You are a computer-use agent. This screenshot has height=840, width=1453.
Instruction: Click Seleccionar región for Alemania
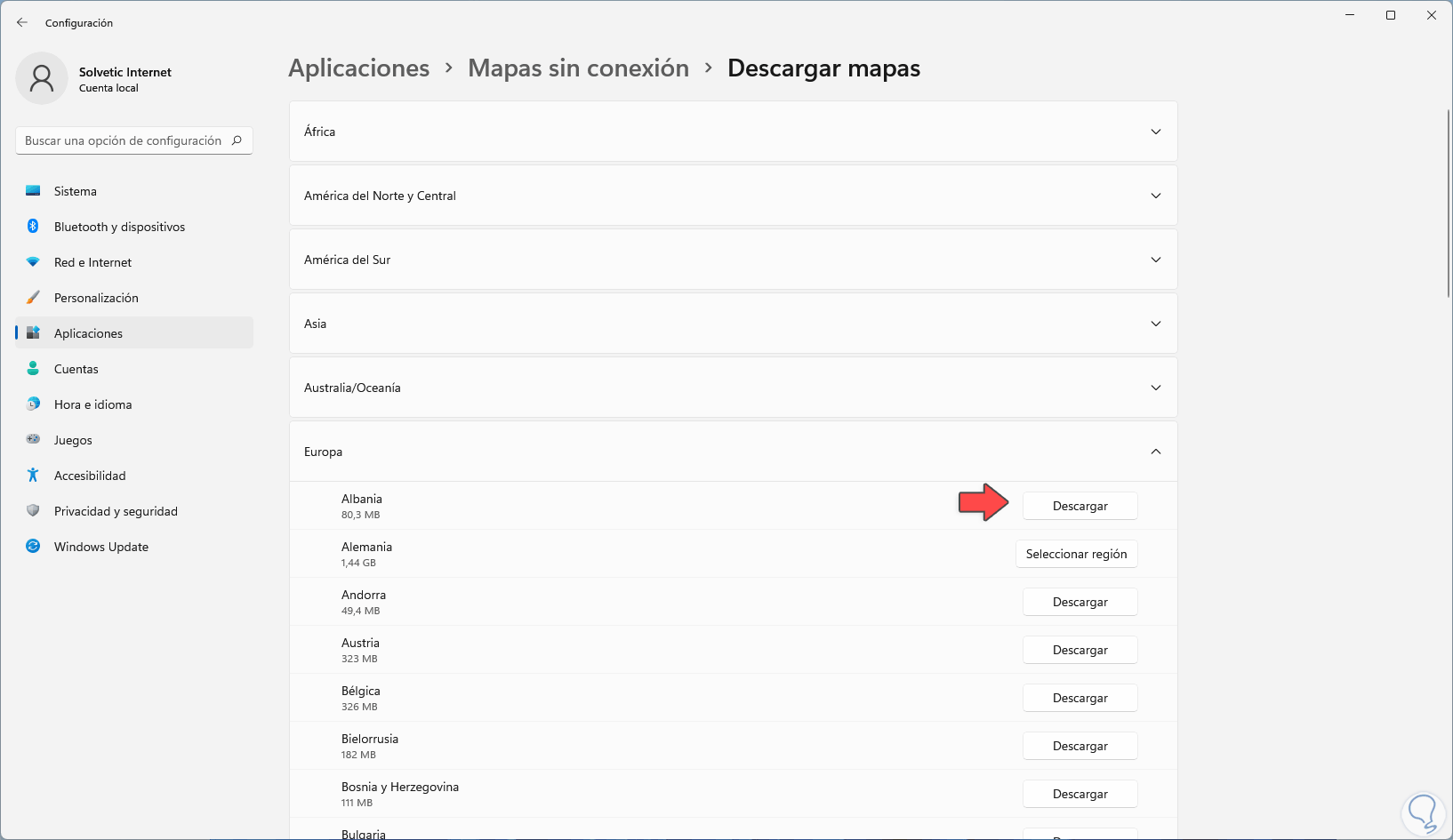1076,554
